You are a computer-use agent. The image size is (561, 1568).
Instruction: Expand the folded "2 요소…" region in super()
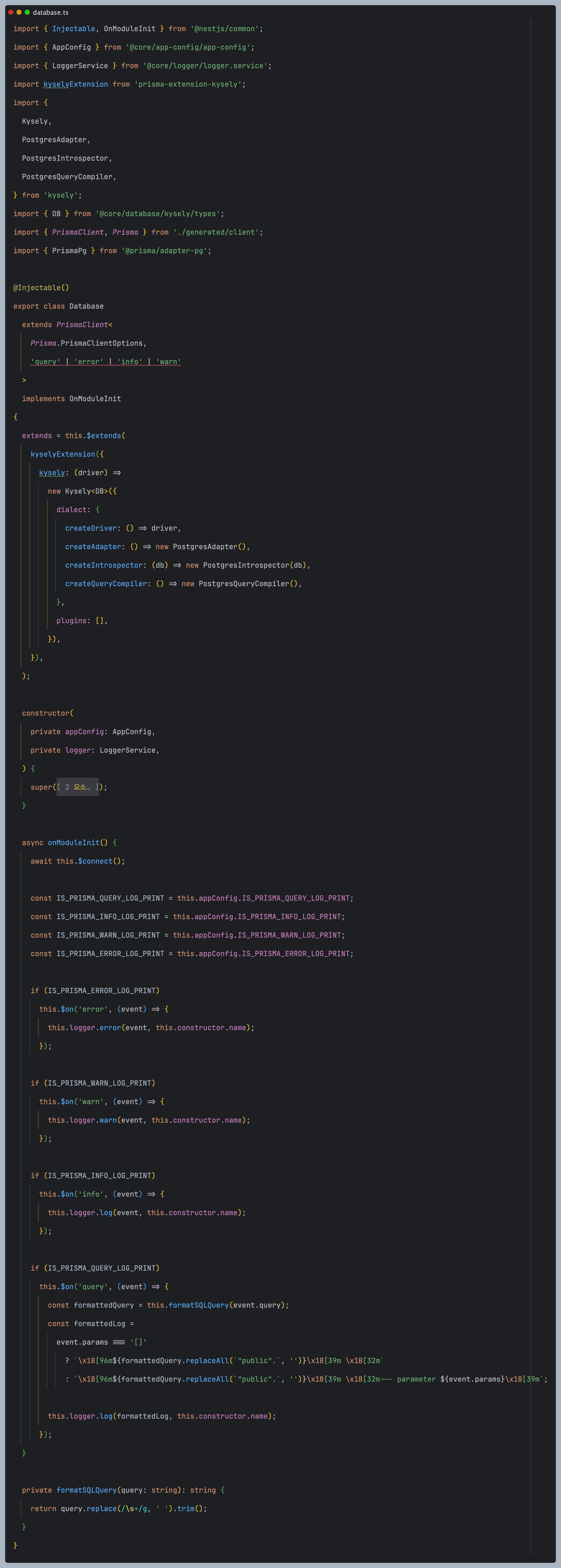pos(78,787)
